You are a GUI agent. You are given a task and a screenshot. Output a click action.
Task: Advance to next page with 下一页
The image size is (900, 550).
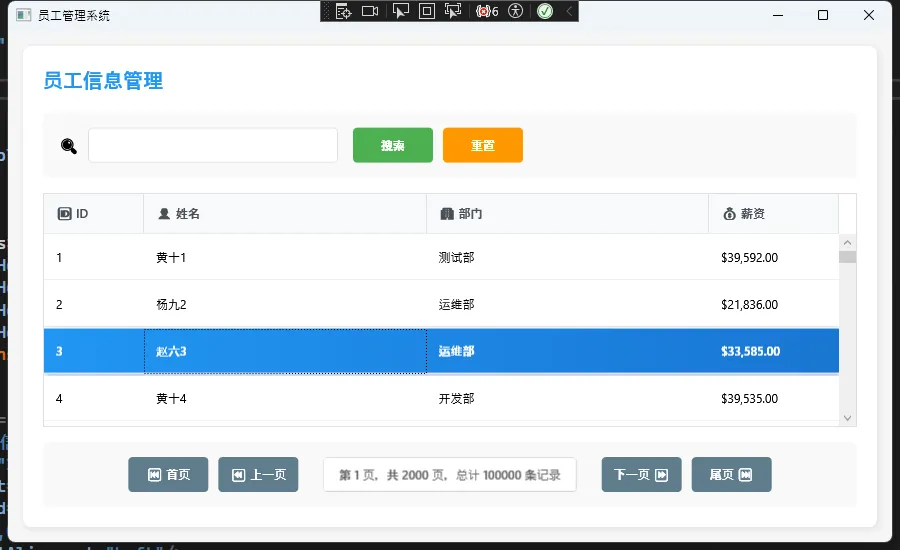[641, 475]
